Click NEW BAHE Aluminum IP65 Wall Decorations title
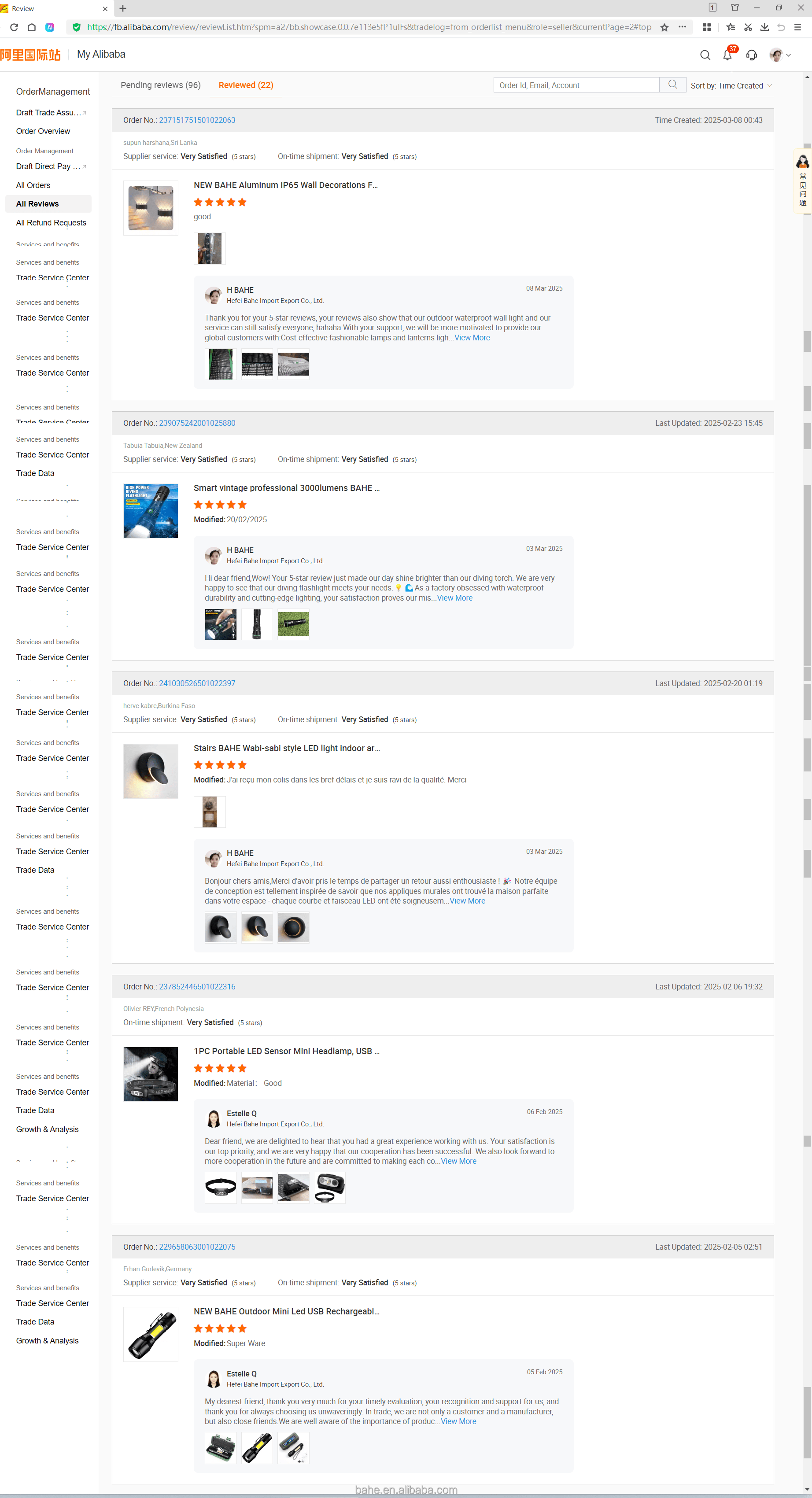Screen dimensions: 812x1498 point(286,185)
